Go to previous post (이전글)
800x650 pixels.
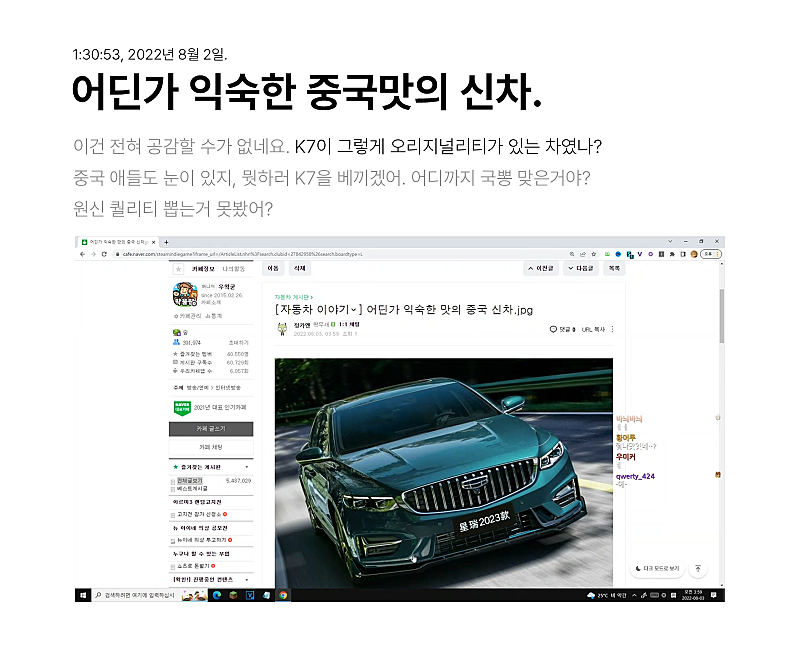click(541, 268)
